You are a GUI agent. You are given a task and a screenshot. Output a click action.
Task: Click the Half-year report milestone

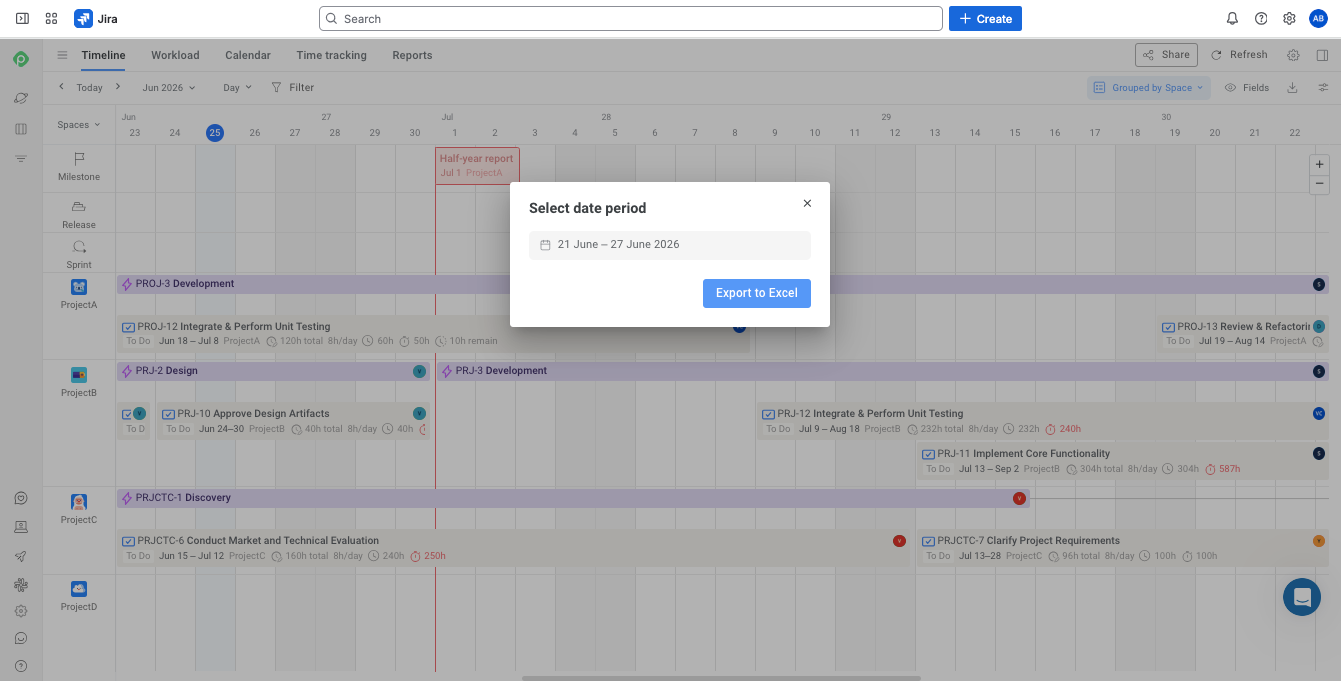tap(477, 165)
